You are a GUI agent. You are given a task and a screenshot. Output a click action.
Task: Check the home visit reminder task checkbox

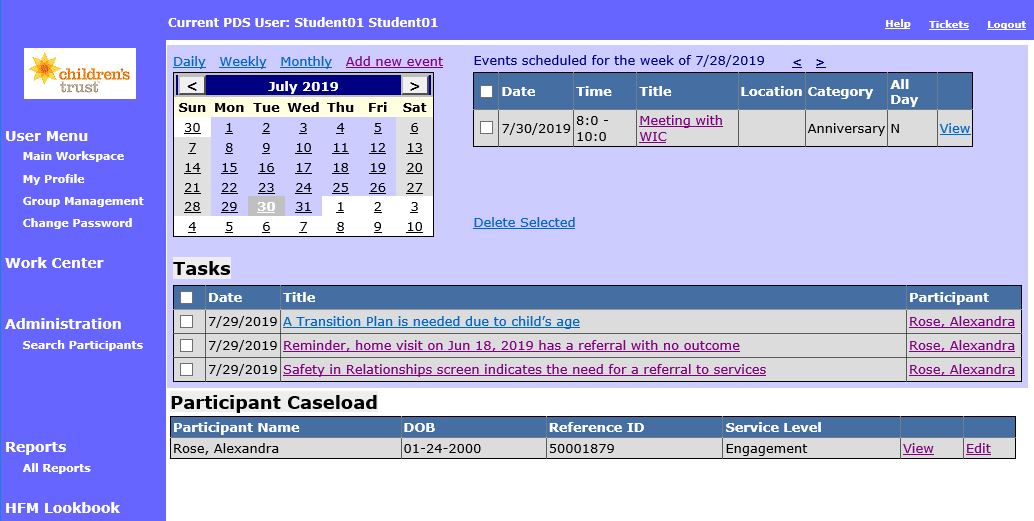(x=187, y=346)
